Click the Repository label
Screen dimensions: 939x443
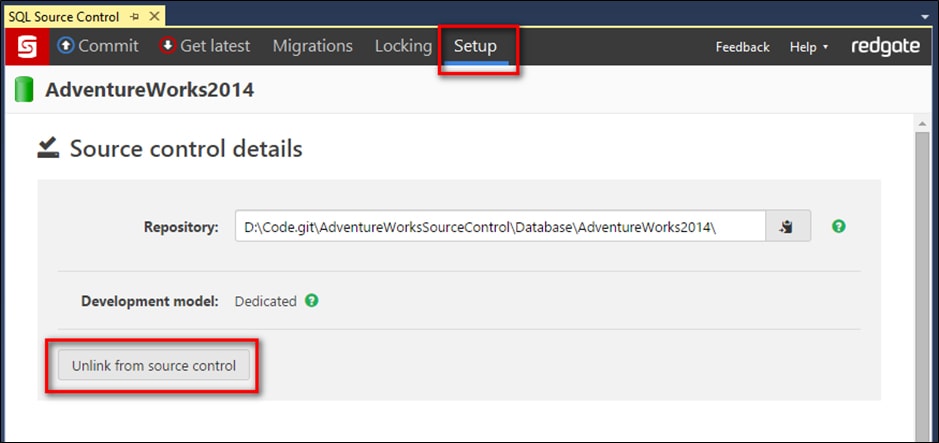point(181,227)
